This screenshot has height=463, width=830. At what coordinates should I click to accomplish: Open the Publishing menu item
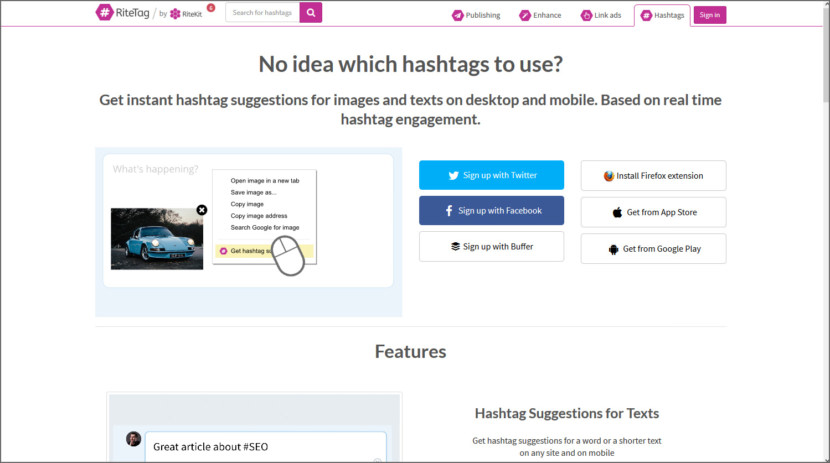476,15
